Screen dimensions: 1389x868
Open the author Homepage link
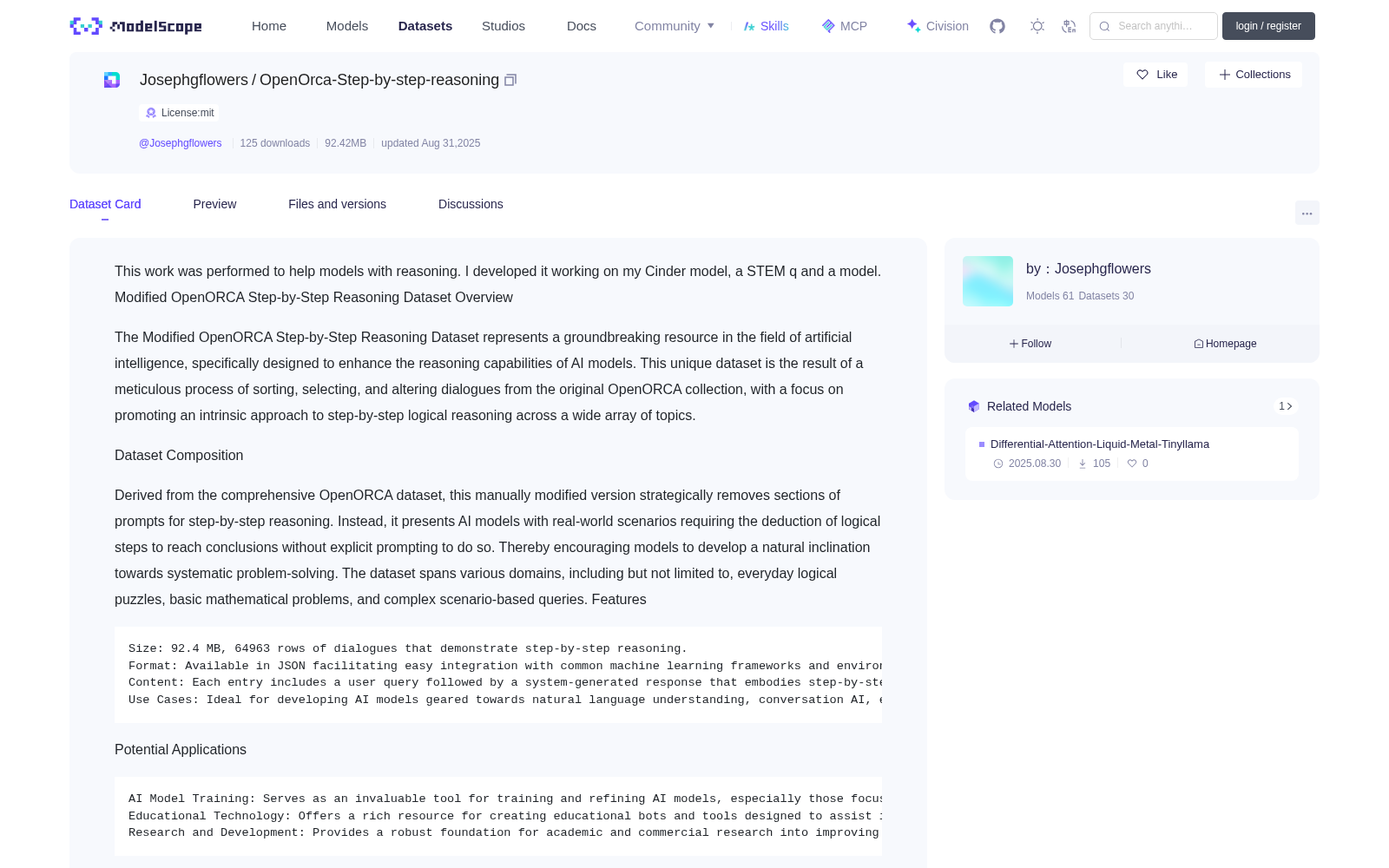point(1225,344)
